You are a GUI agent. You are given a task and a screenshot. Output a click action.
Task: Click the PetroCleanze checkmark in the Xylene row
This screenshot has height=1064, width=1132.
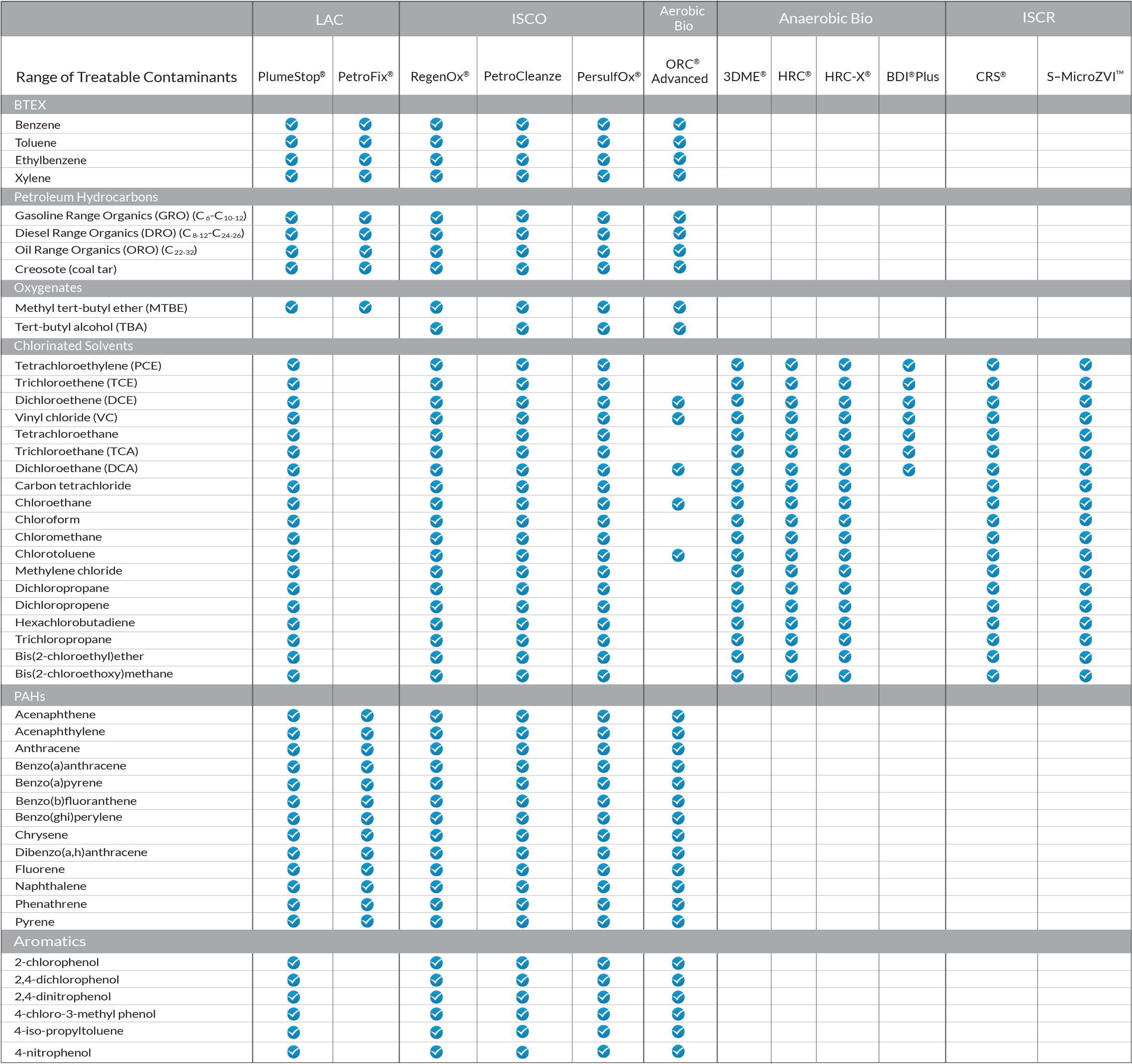522,177
